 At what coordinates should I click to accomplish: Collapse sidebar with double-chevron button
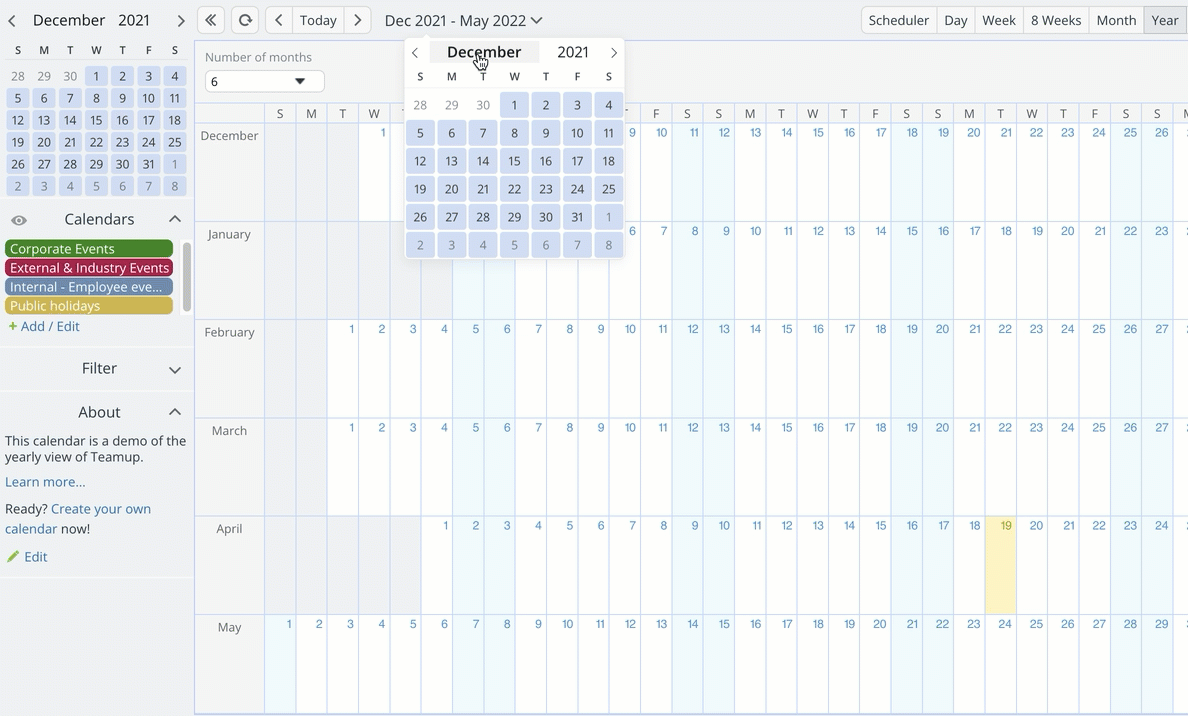pyautogui.click(x=211, y=20)
